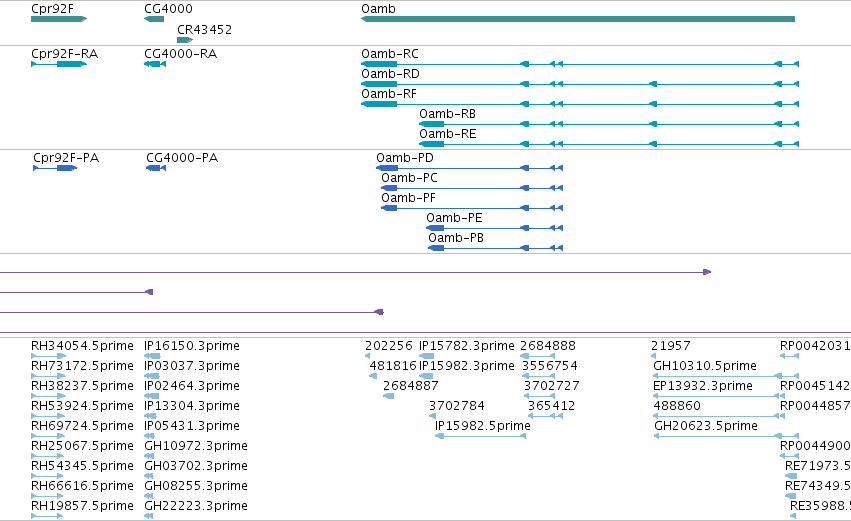
Task: Click EST RH19857.5prime label
Action: click(82, 506)
